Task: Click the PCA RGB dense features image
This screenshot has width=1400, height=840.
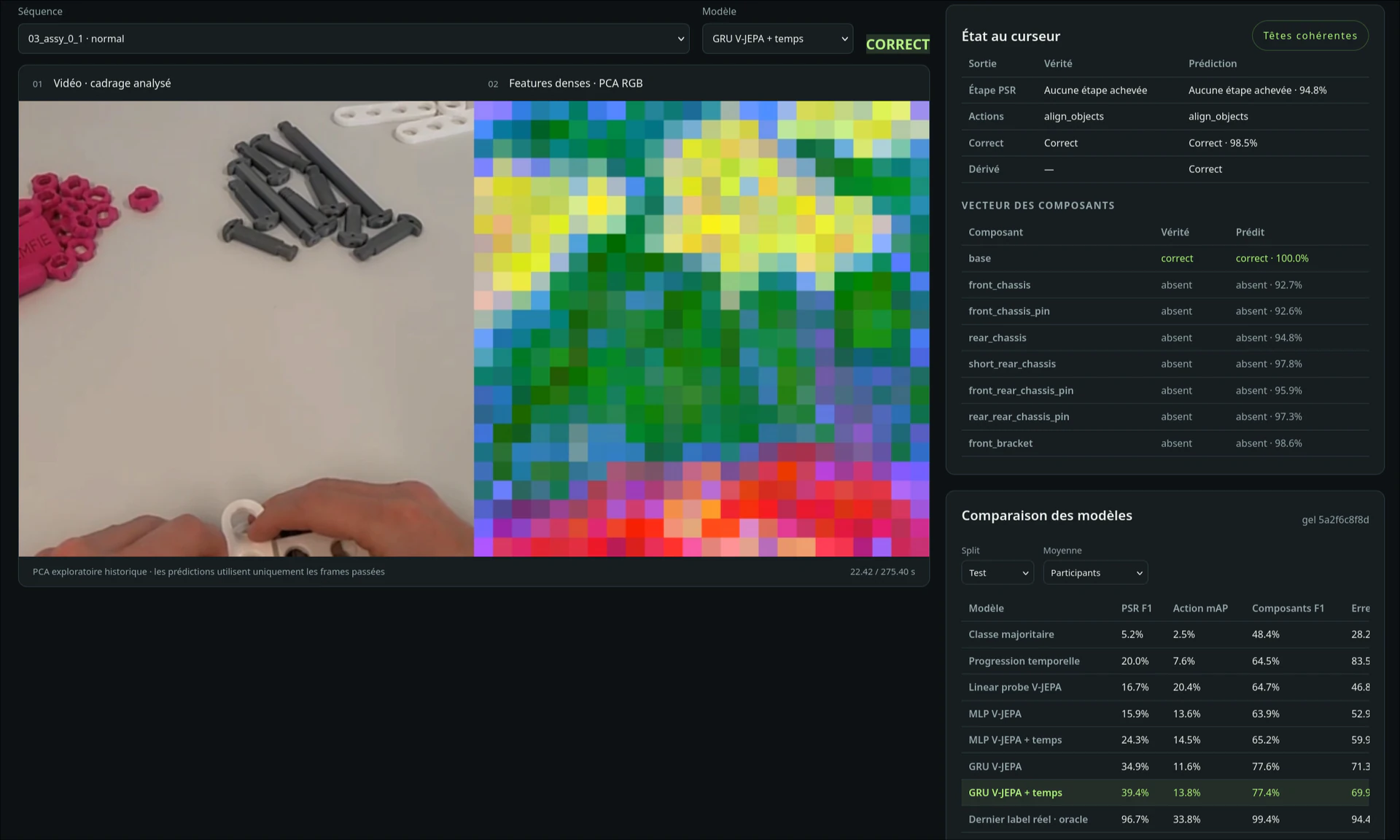Action: [701, 329]
